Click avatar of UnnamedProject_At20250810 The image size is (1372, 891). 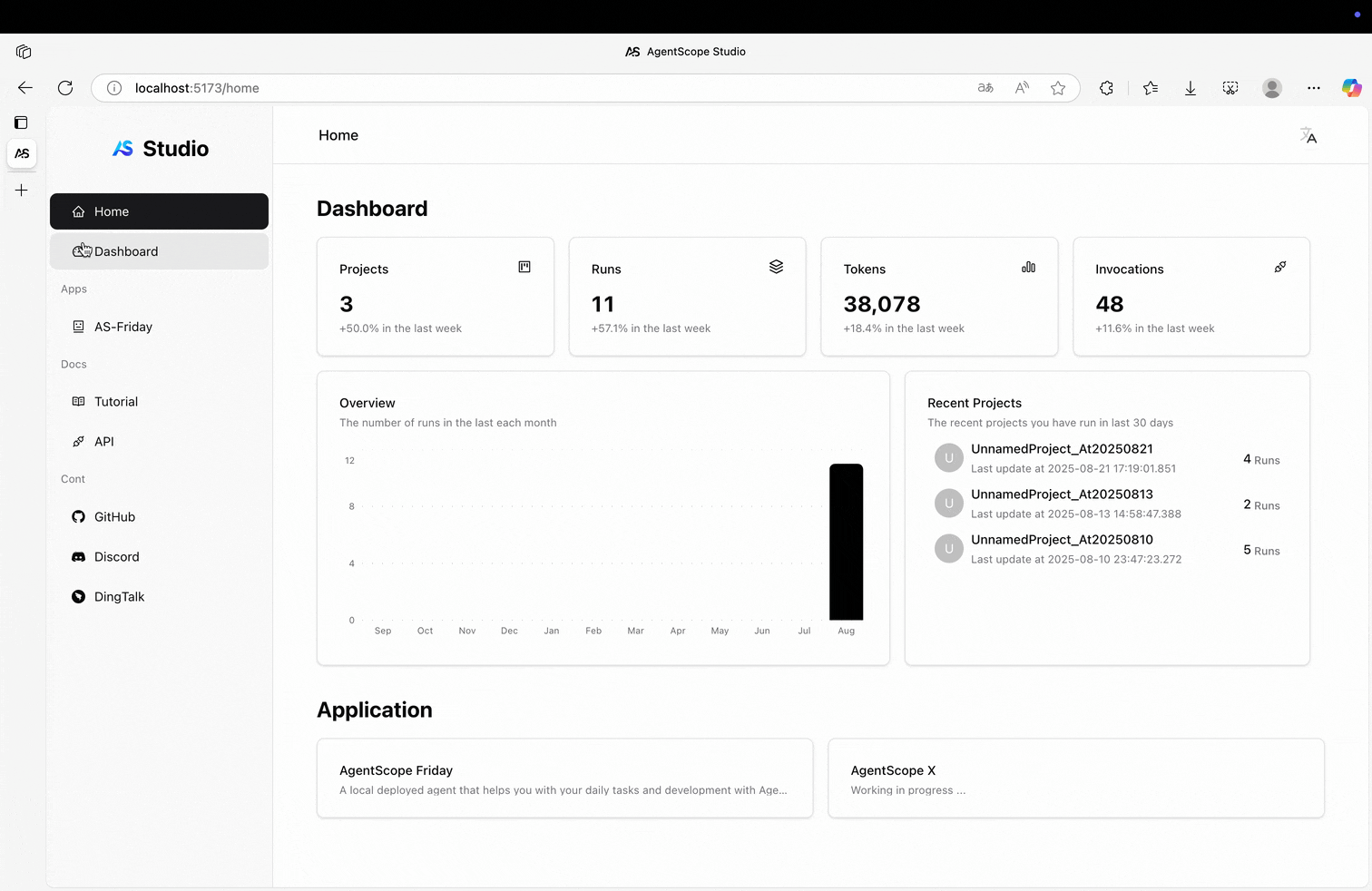tap(949, 549)
